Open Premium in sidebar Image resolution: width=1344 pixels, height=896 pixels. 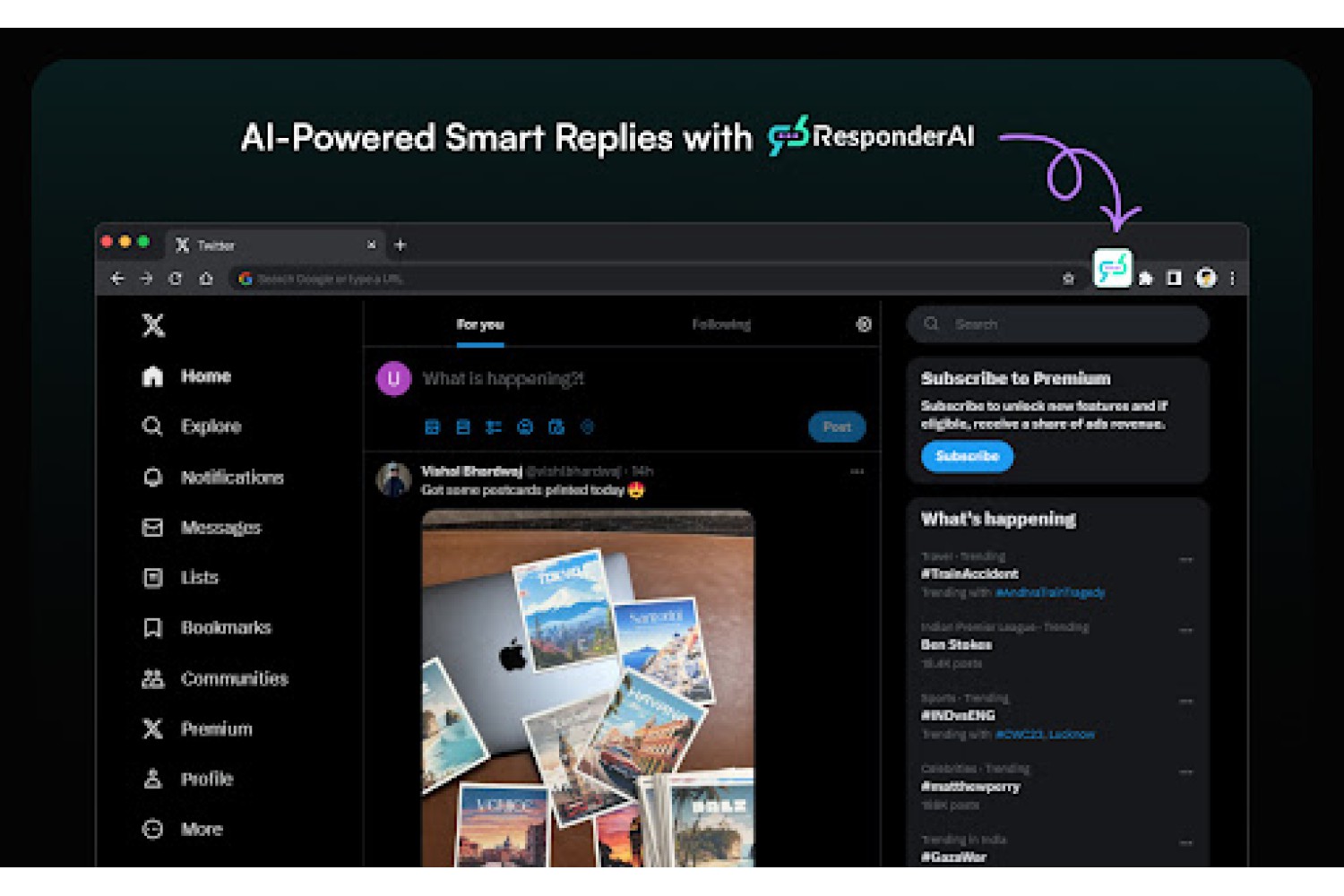pos(197,729)
